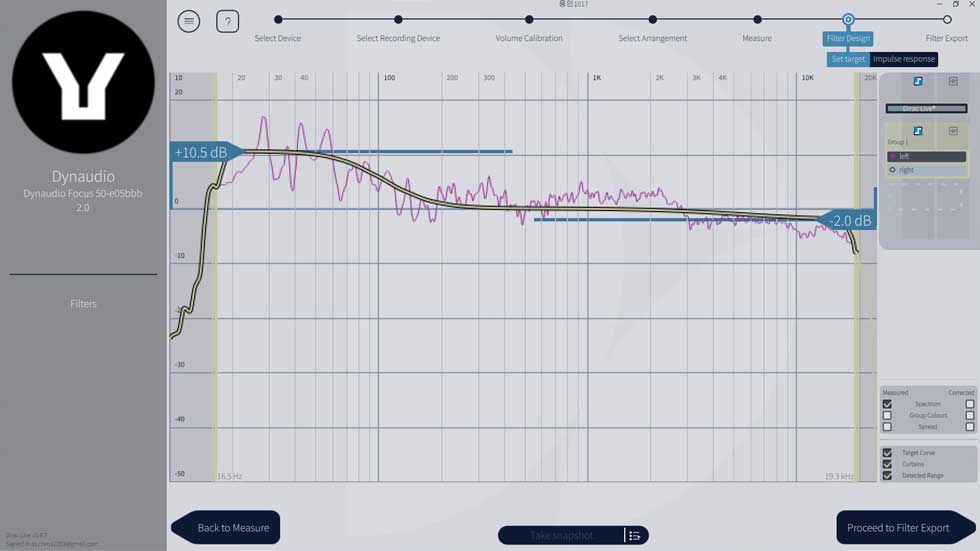Click the Measured column header
This screenshot has width=980, height=551.
pyautogui.click(x=895, y=392)
